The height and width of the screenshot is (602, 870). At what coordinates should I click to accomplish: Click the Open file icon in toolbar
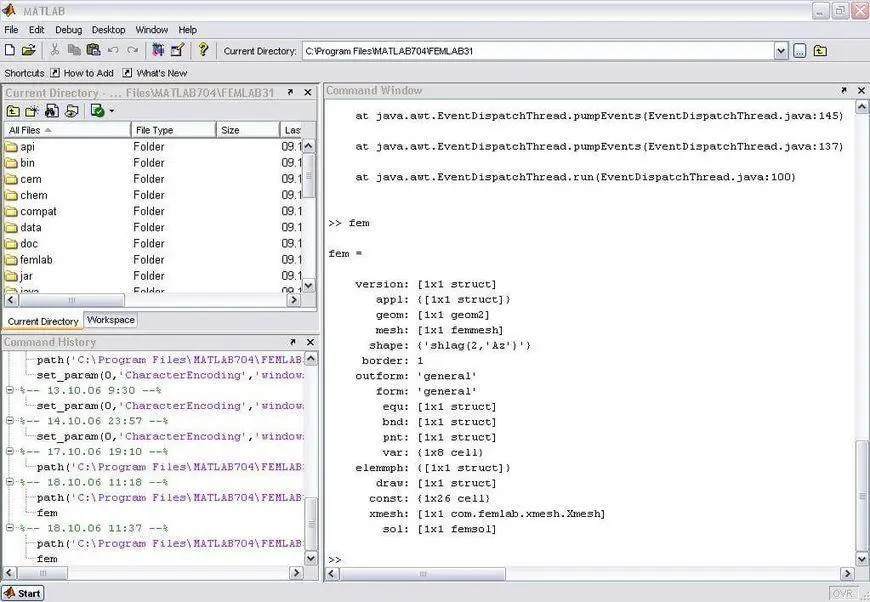(29, 50)
